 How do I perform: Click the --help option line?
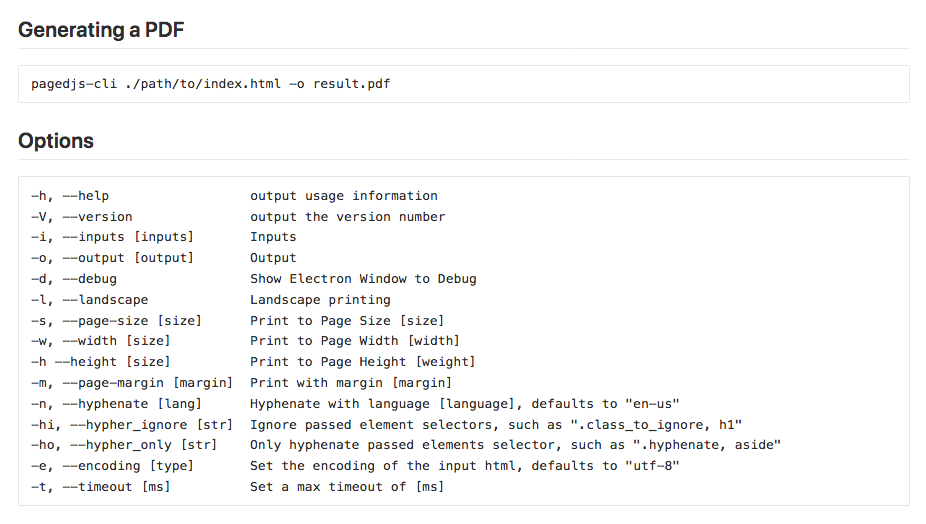[70, 196]
